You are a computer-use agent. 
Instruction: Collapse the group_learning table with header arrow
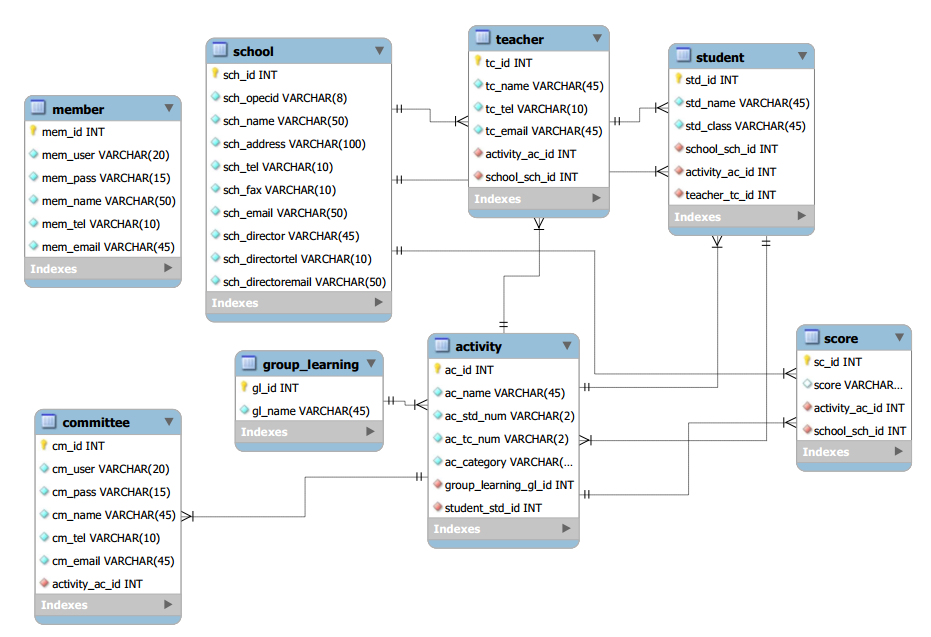point(371,363)
